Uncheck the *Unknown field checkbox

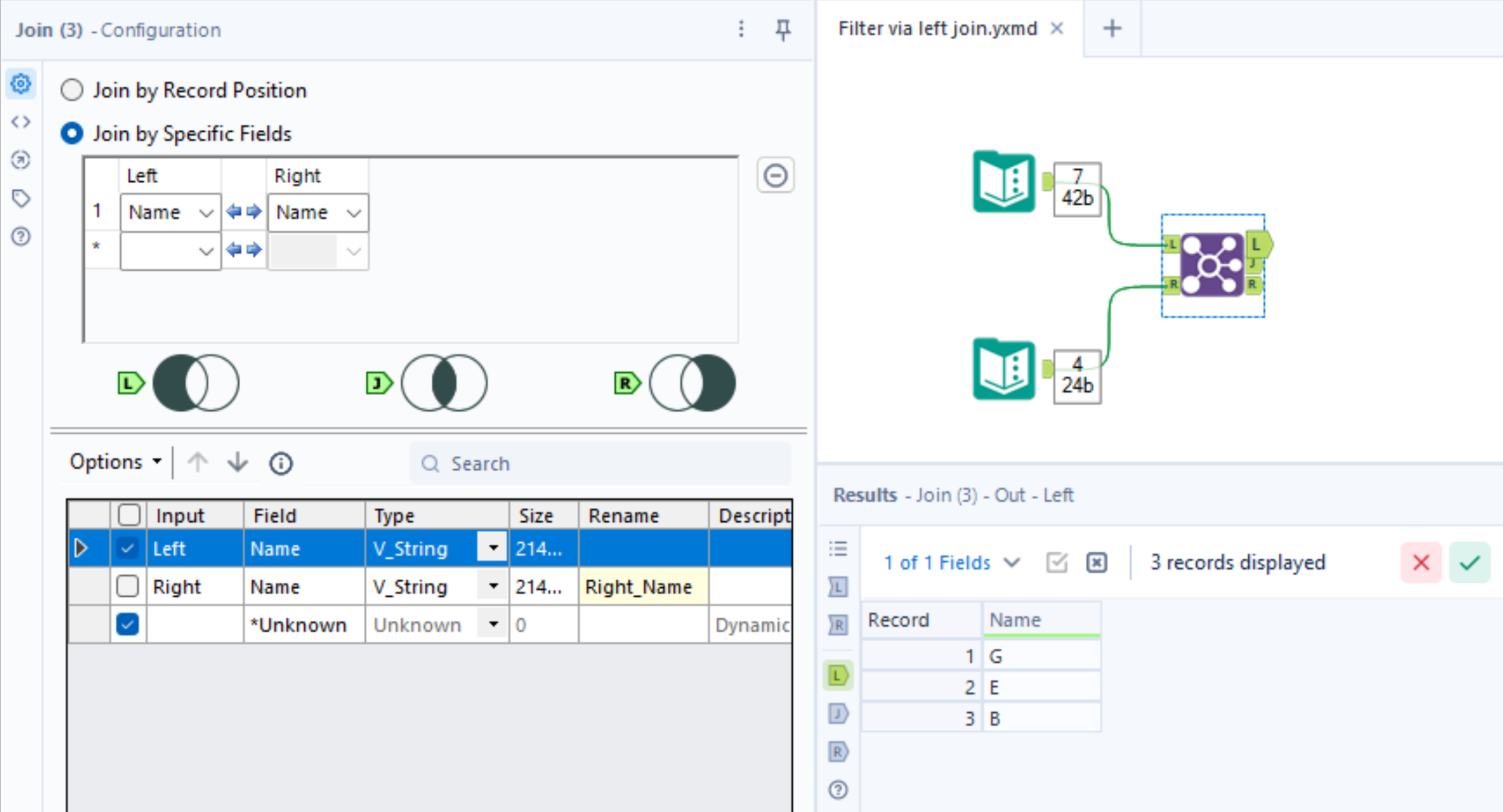[x=128, y=625]
